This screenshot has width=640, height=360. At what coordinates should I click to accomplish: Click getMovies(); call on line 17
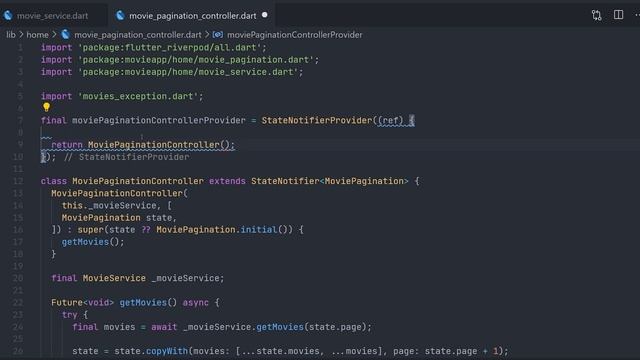pos(93,242)
